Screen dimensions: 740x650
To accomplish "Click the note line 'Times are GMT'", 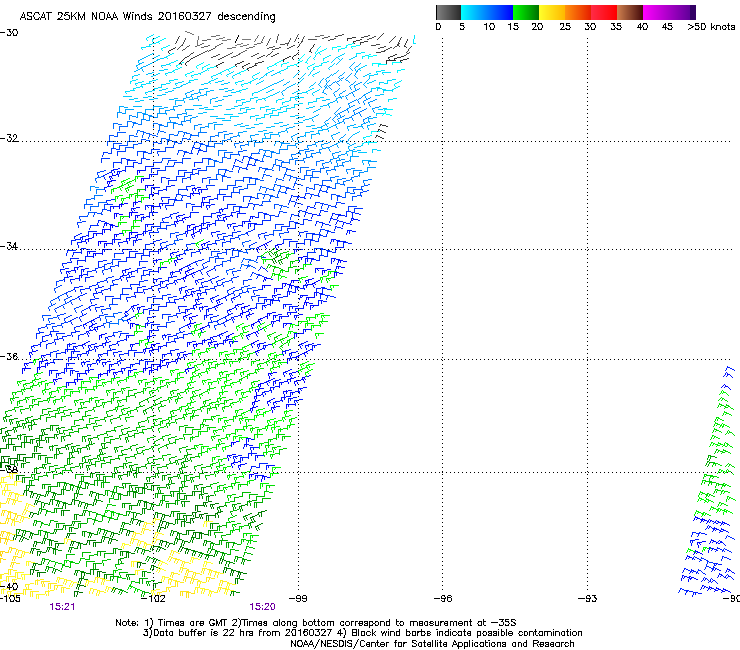I will click(316, 623).
